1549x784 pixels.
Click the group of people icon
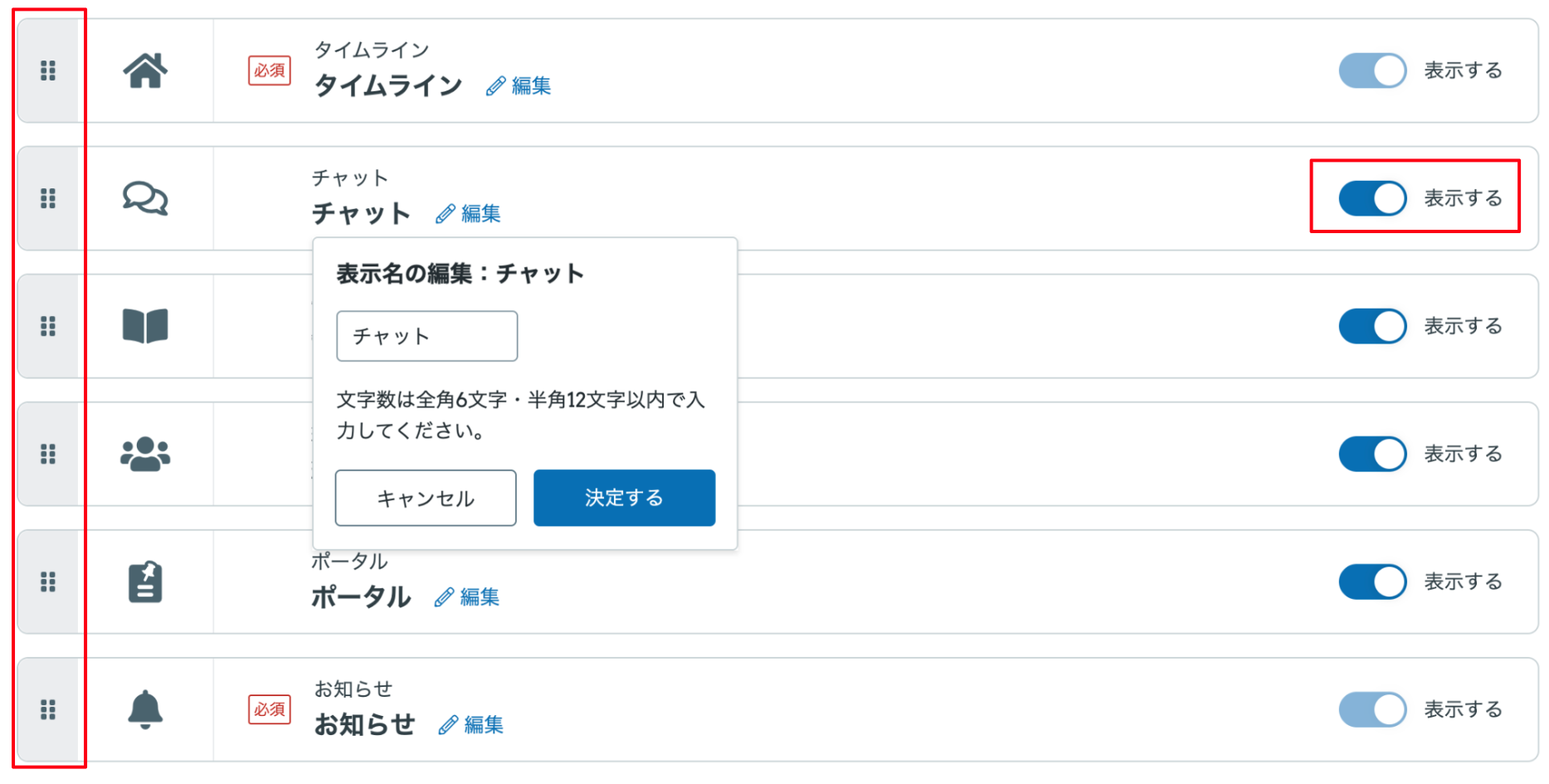pos(146,453)
